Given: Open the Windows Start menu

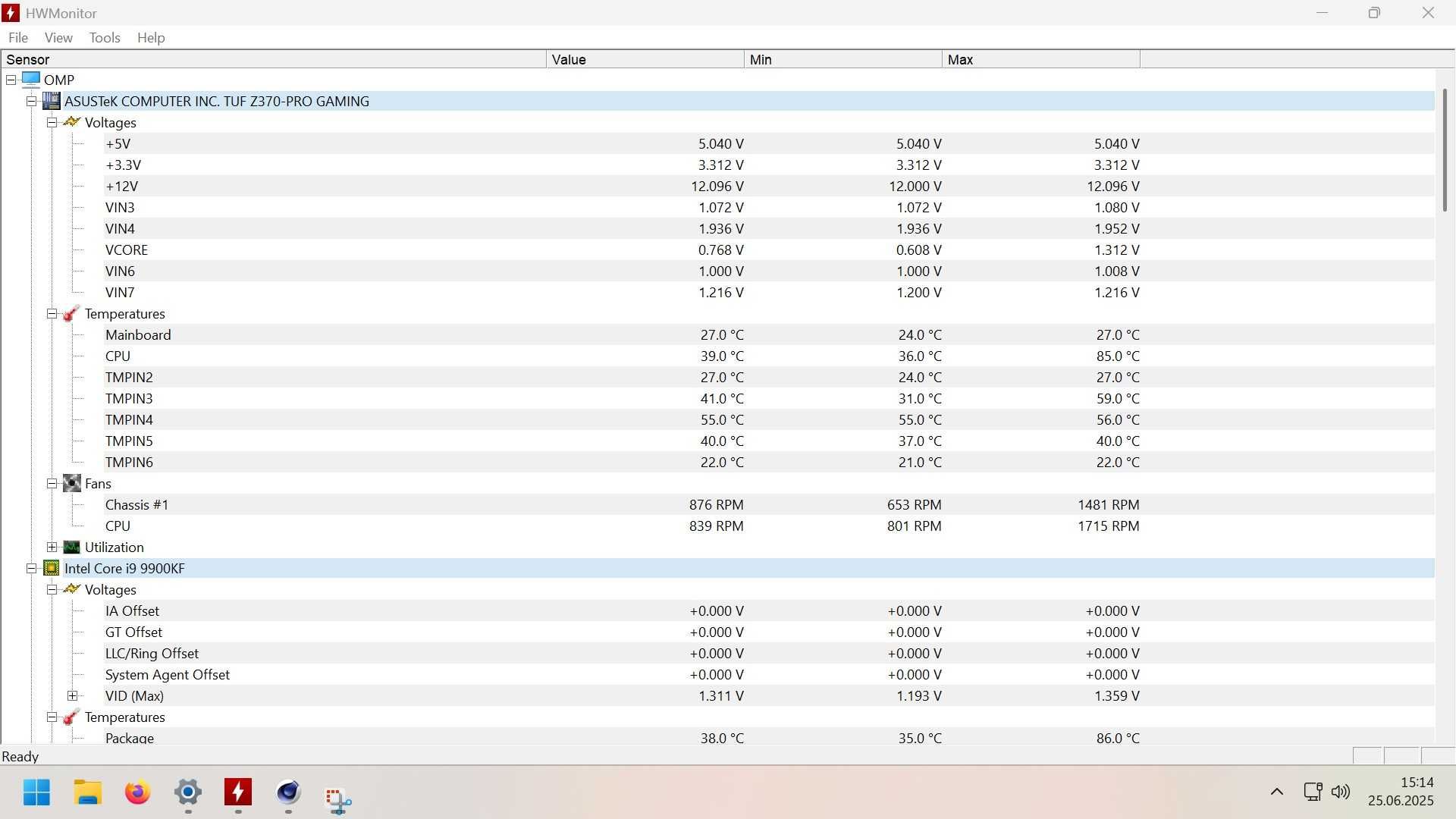Looking at the screenshot, I should [x=36, y=792].
